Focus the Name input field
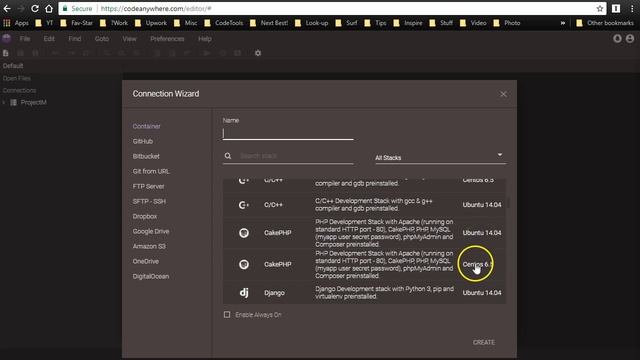 tap(288, 134)
